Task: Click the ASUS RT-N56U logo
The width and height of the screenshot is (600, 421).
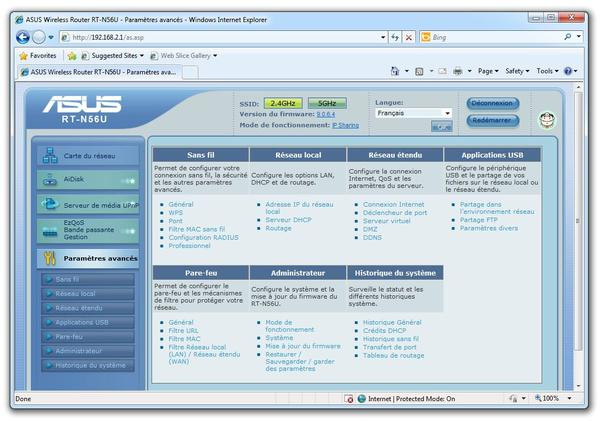Action: [82, 109]
